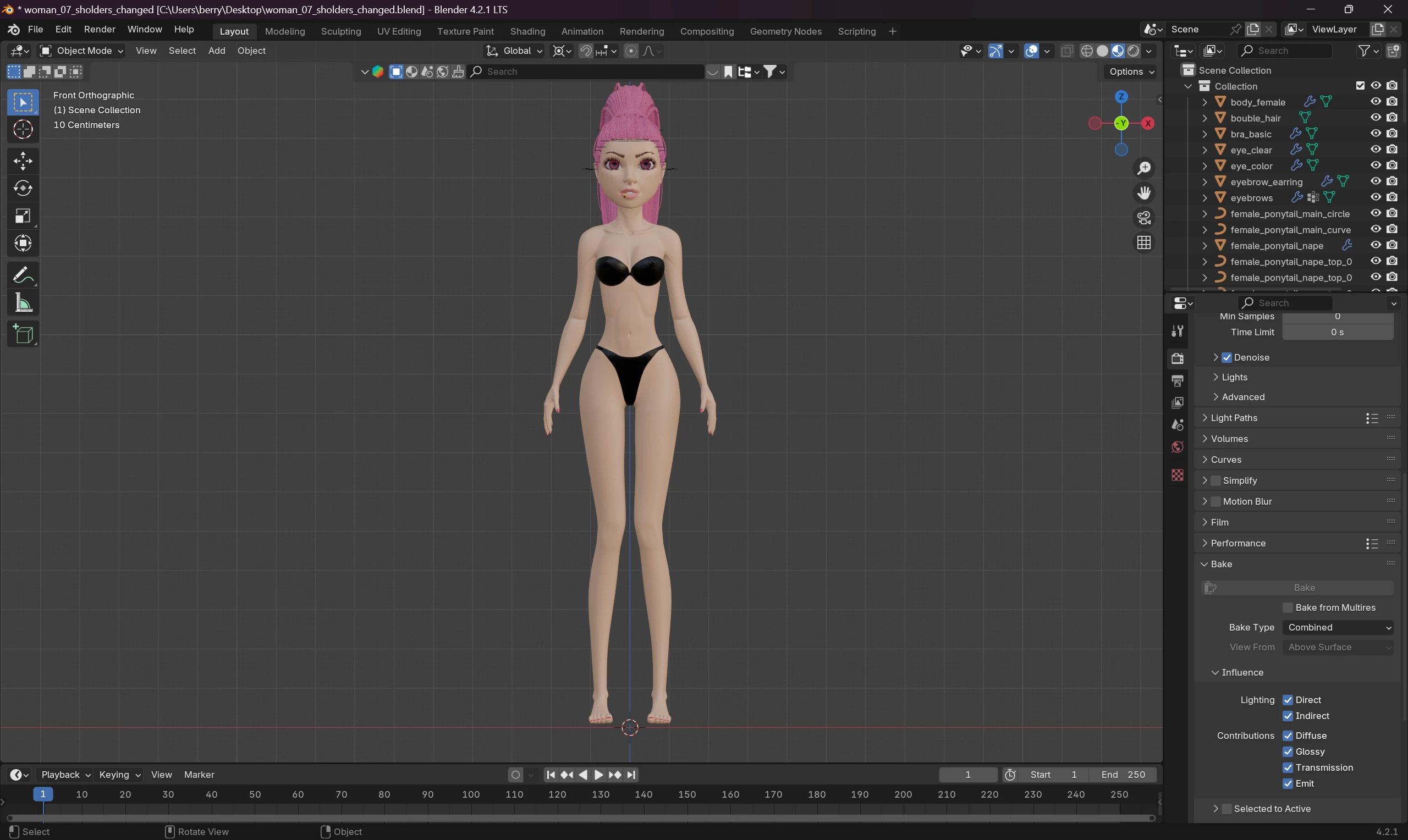Switch to Output properties tab
The width and height of the screenshot is (1408, 840).
[1178, 381]
